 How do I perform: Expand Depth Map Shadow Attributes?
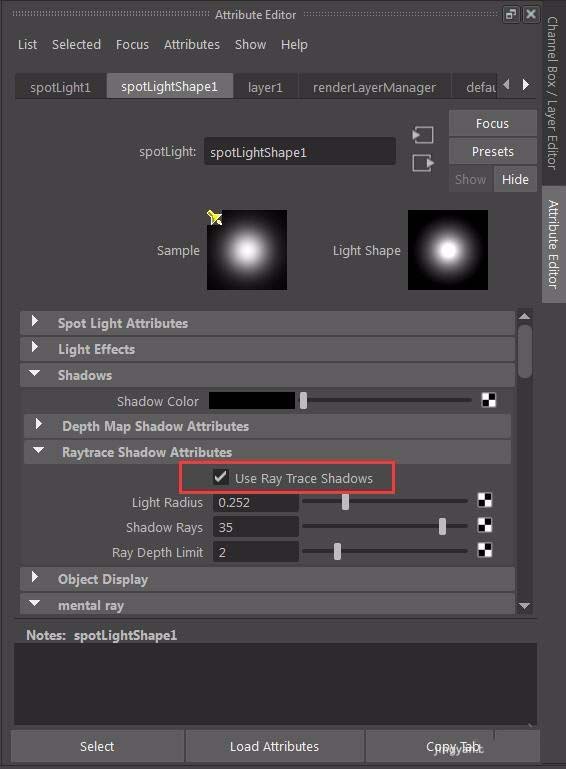pyautogui.click(x=39, y=424)
